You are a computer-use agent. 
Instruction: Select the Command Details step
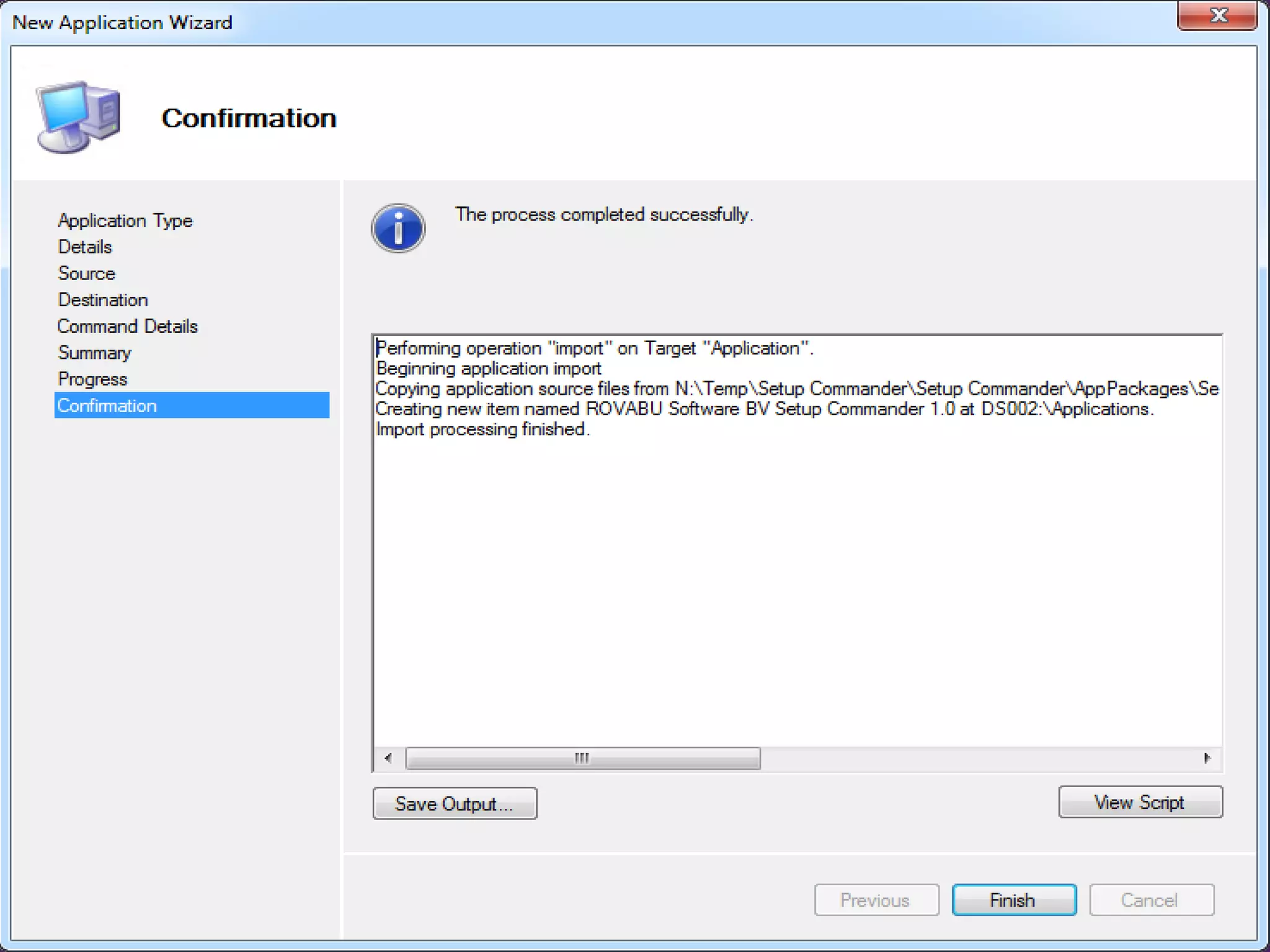(x=128, y=327)
